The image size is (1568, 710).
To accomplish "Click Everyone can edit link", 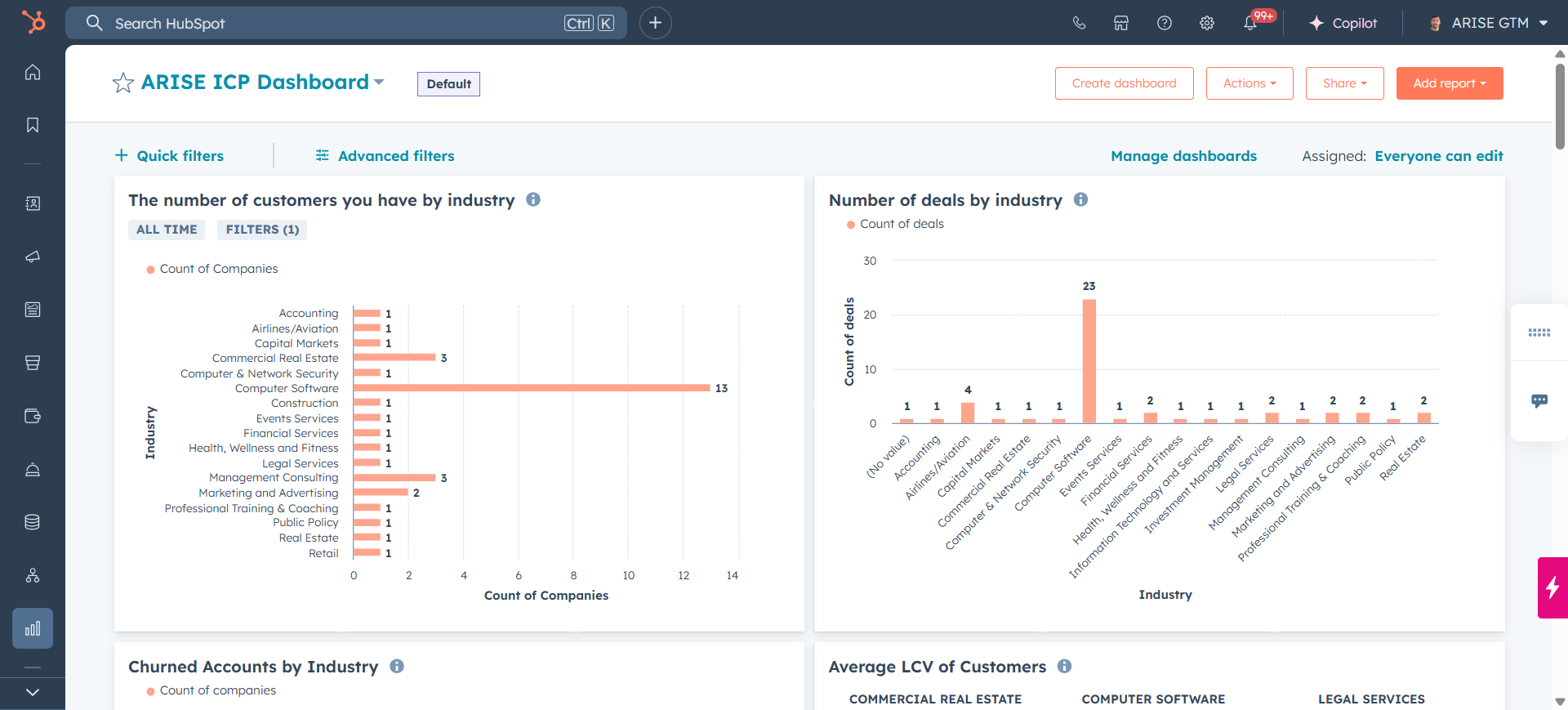I will pos(1439,156).
